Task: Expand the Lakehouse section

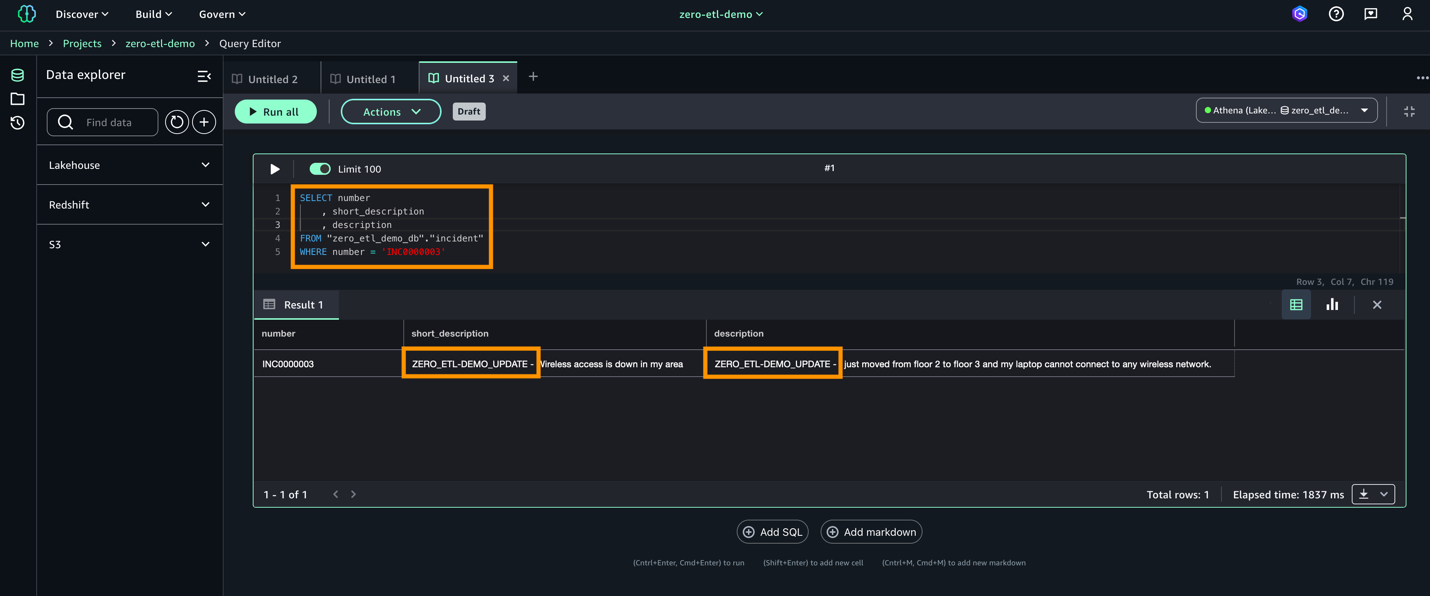Action: click(x=130, y=165)
